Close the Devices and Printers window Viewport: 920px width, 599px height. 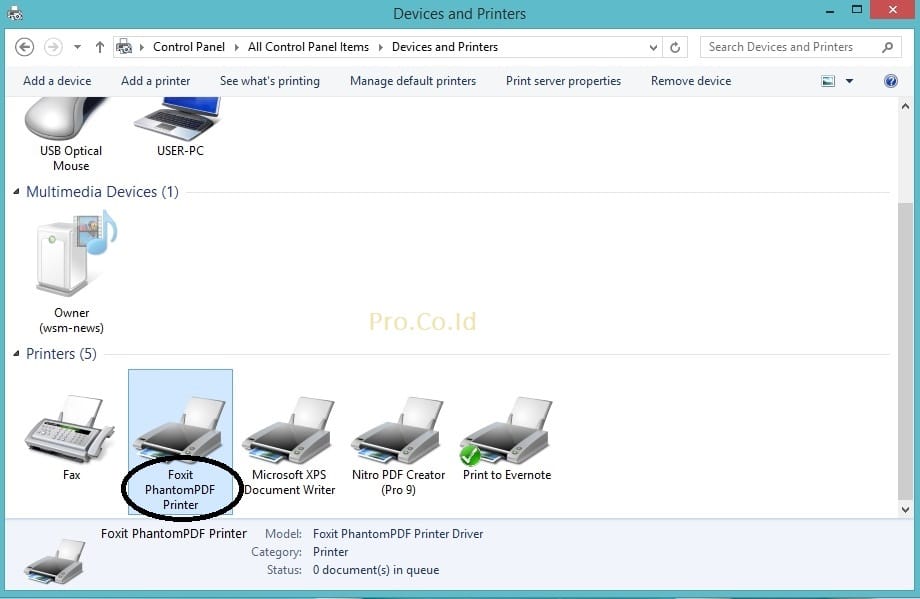tap(892, 10)
